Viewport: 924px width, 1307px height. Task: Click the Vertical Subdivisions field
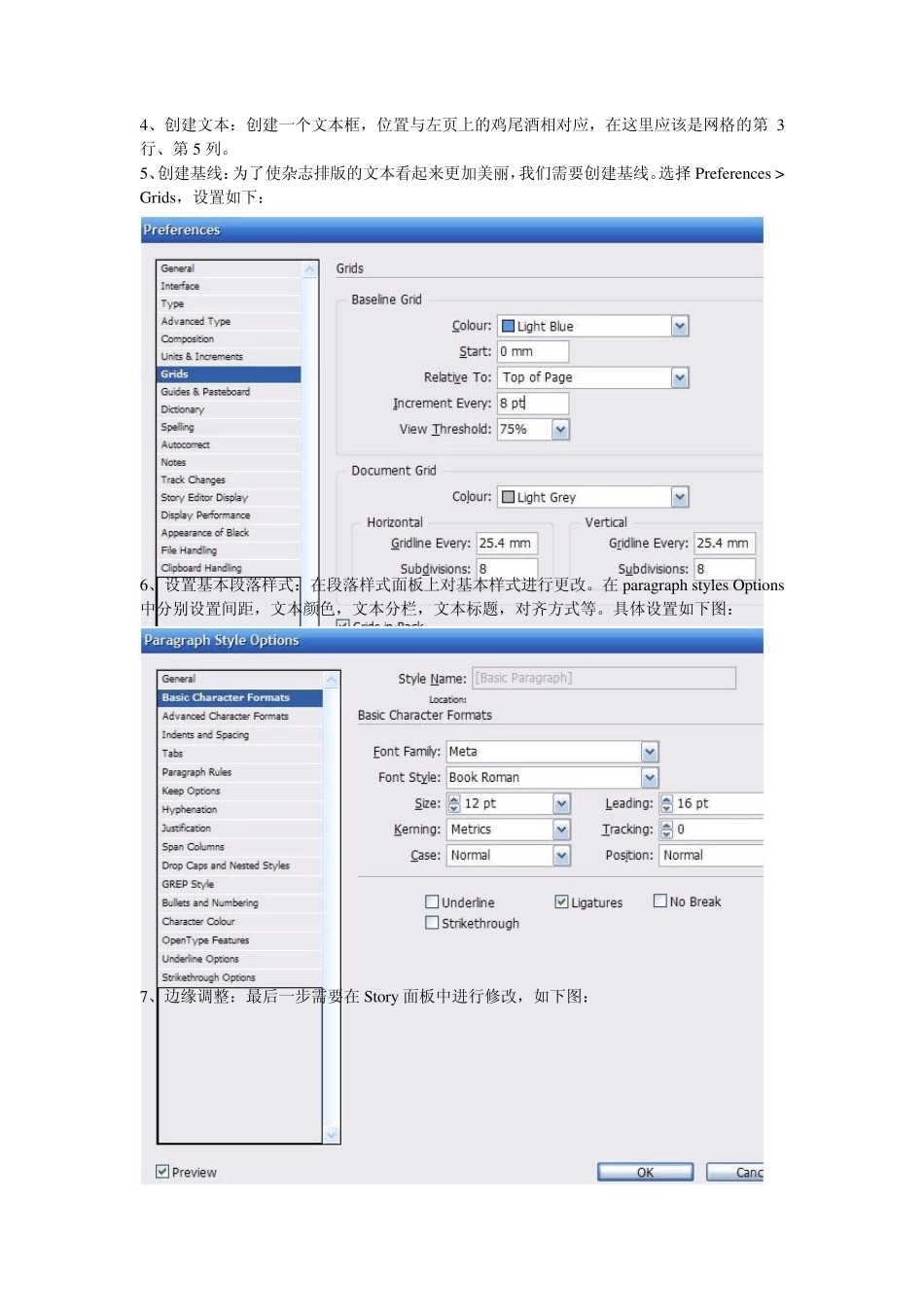725,568
